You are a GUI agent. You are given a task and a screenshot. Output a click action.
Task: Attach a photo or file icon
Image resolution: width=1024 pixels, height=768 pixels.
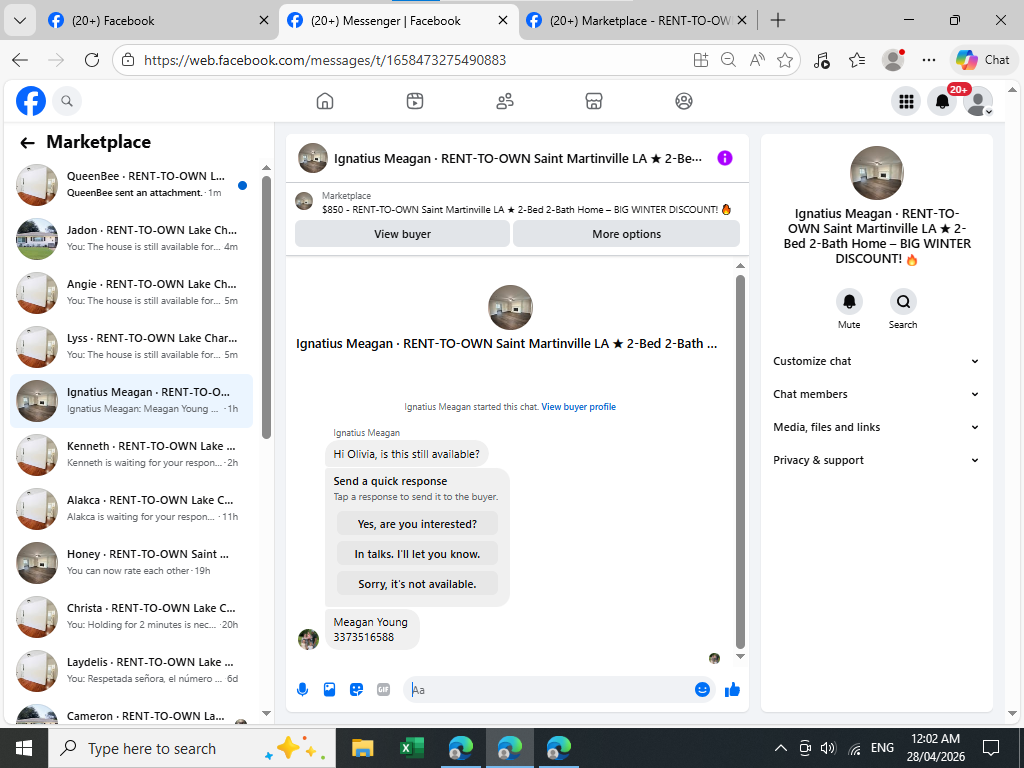[x=329, y=690]
